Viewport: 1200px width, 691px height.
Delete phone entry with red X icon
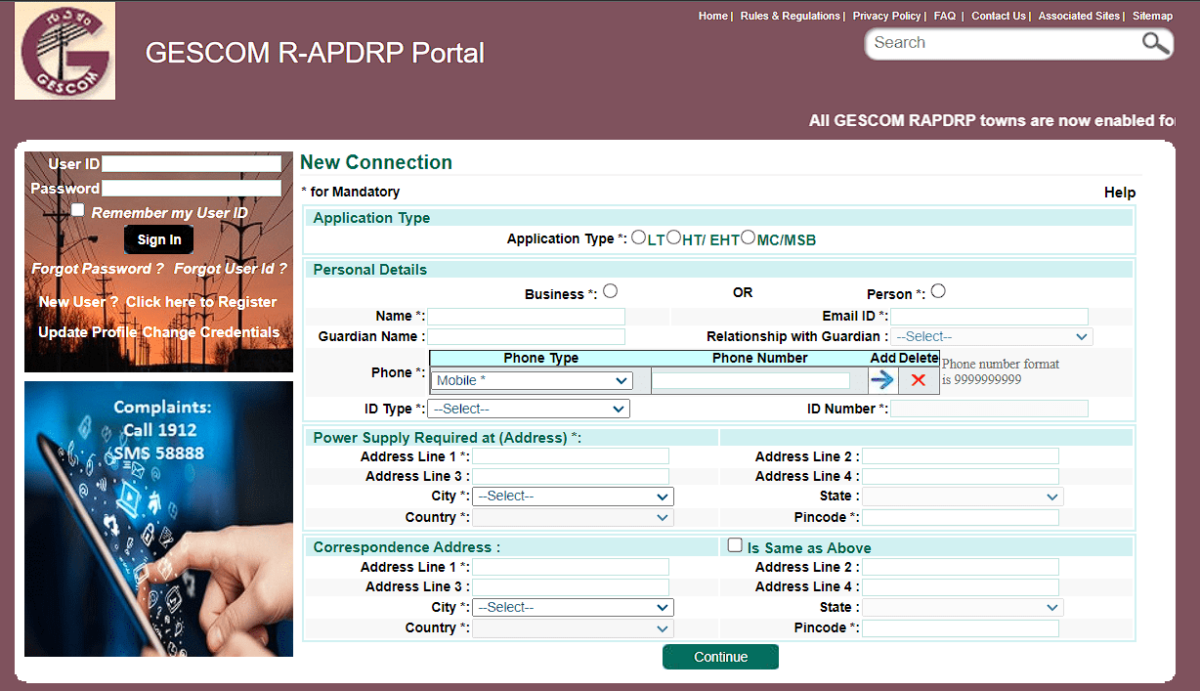click(x=918, y=380)
